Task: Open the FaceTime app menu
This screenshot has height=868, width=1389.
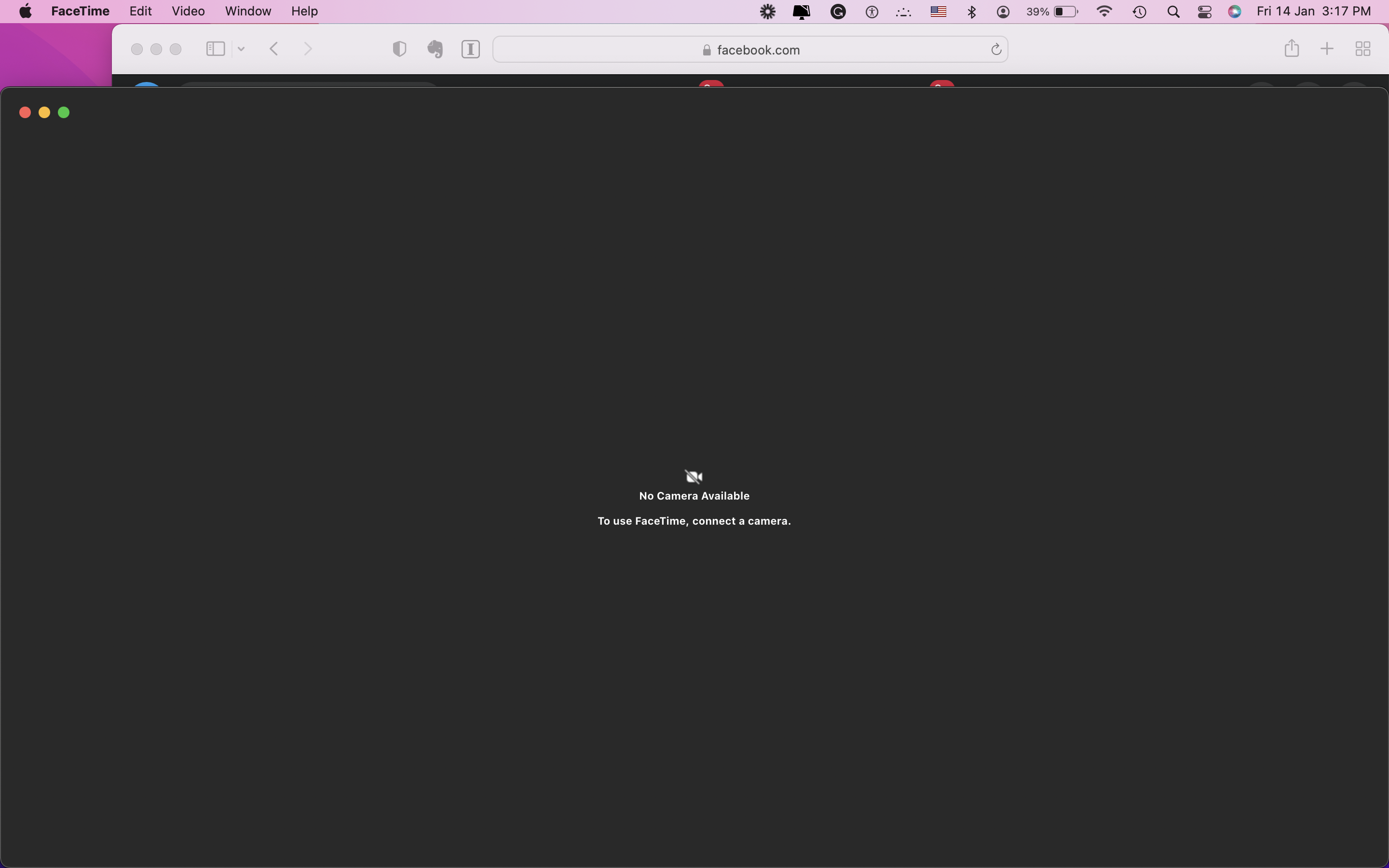Action: coord(80,12)
